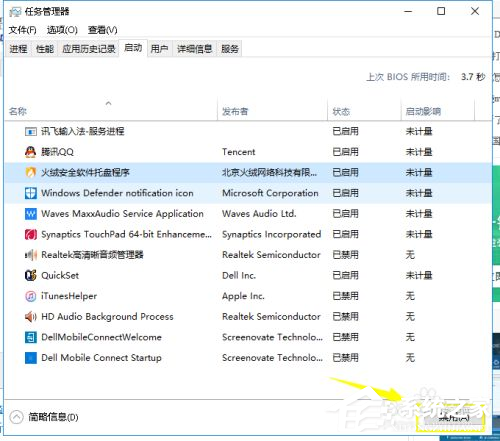The width and height of the screenshot is (500, 441).
Task: Click the Tencent publisher cell
Action: click(x=239, y=152)
